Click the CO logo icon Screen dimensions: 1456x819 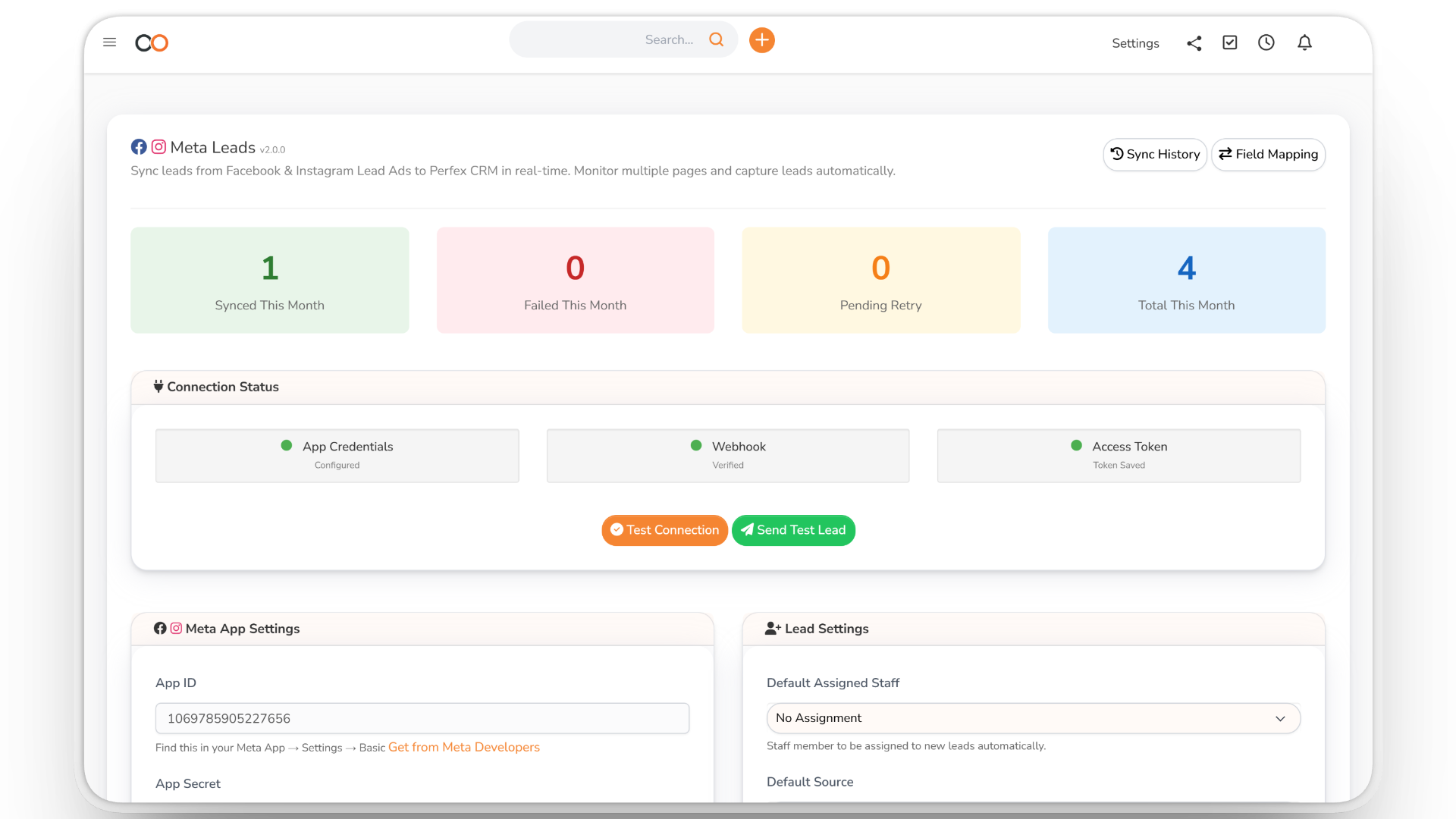pos(152,43)
